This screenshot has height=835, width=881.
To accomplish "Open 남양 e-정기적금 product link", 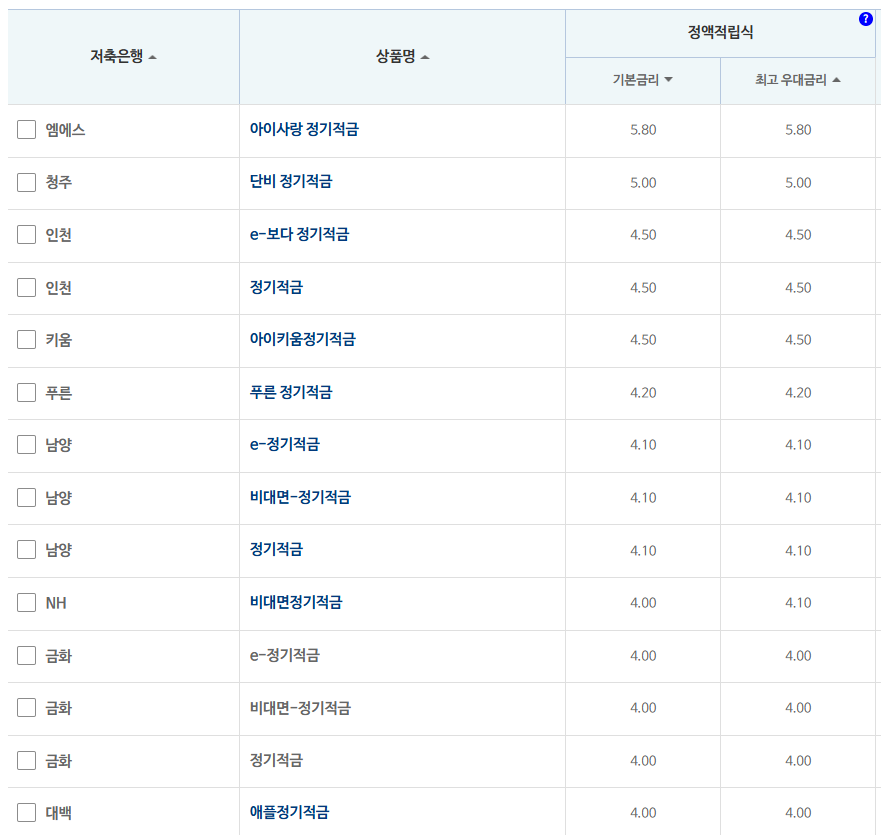I will click(x=285, y=444).
